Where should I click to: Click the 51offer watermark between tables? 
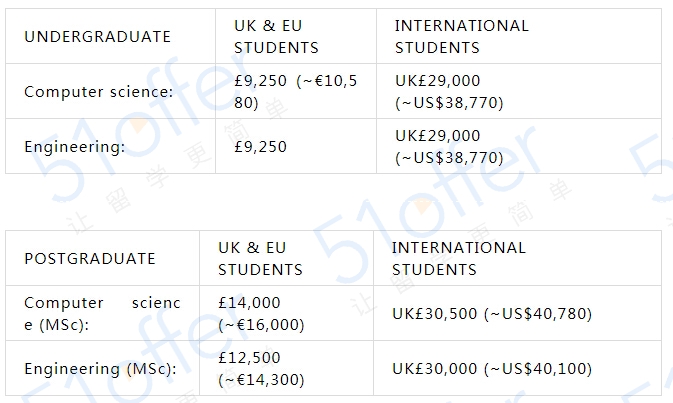[429, 206]
